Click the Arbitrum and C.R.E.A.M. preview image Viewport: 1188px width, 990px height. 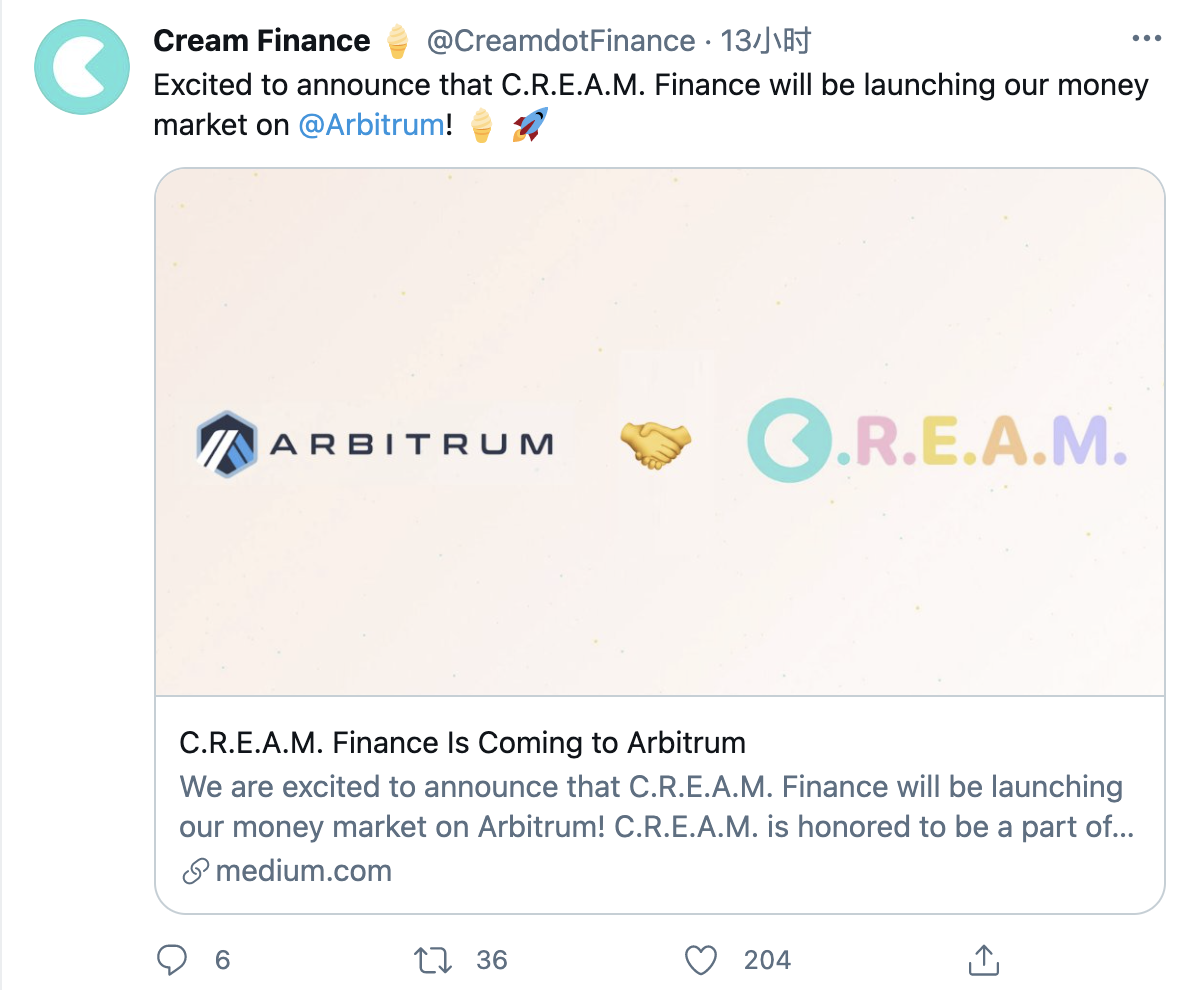point(660,432)
